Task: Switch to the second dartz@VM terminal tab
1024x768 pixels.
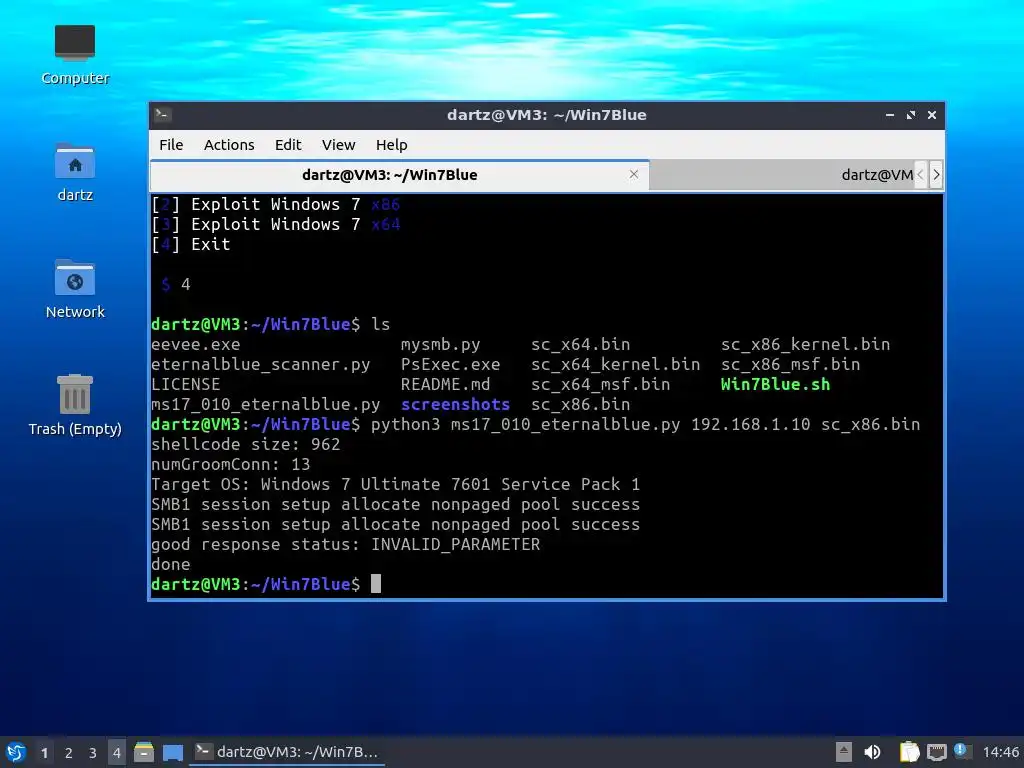Action: pyautogui.click(x=782, y=175)
